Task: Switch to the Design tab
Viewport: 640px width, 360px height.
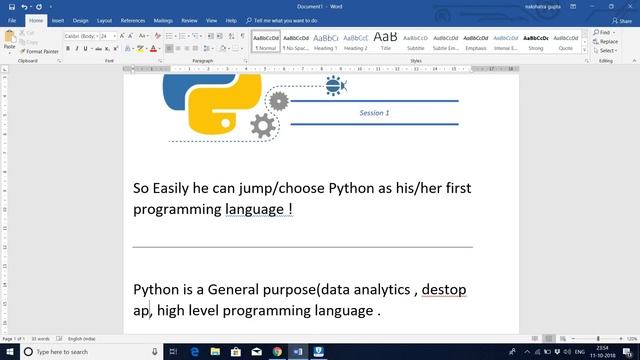Action: point(80,20)
